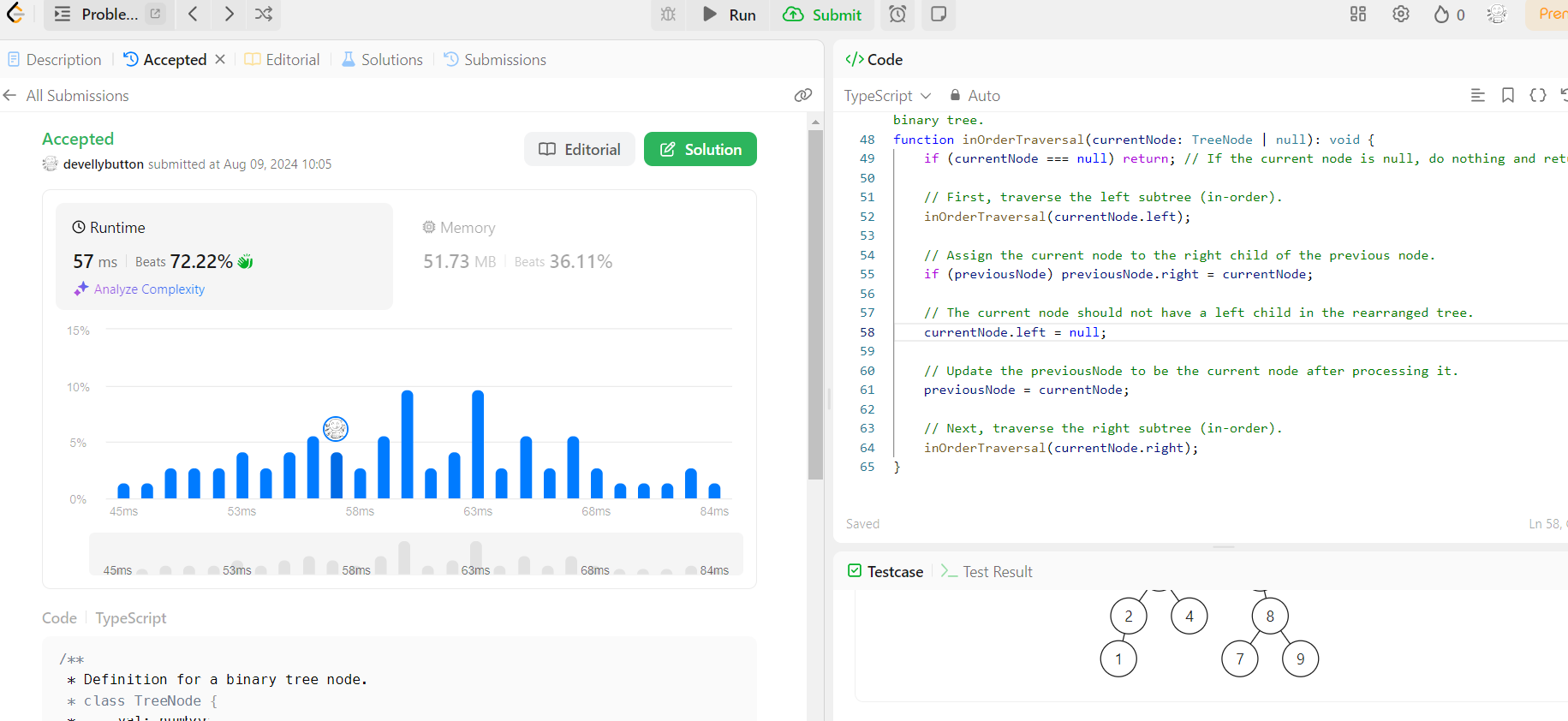This screenshot has height=721, width=1568.
Task: Go to the next problem arrow
Action: point(228,15)
